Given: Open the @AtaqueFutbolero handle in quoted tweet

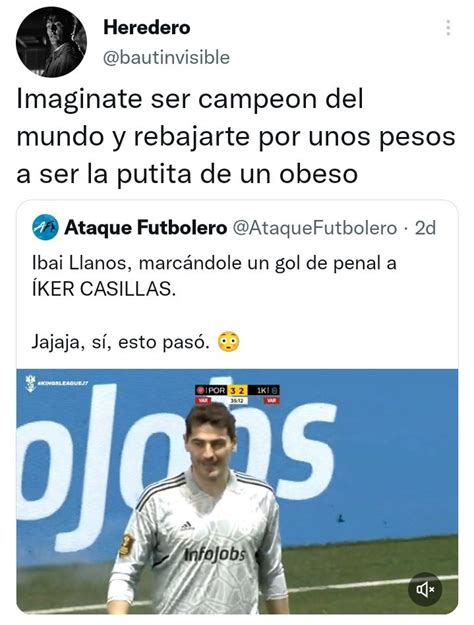Looking at the screenshot, I should click(314, 228).
